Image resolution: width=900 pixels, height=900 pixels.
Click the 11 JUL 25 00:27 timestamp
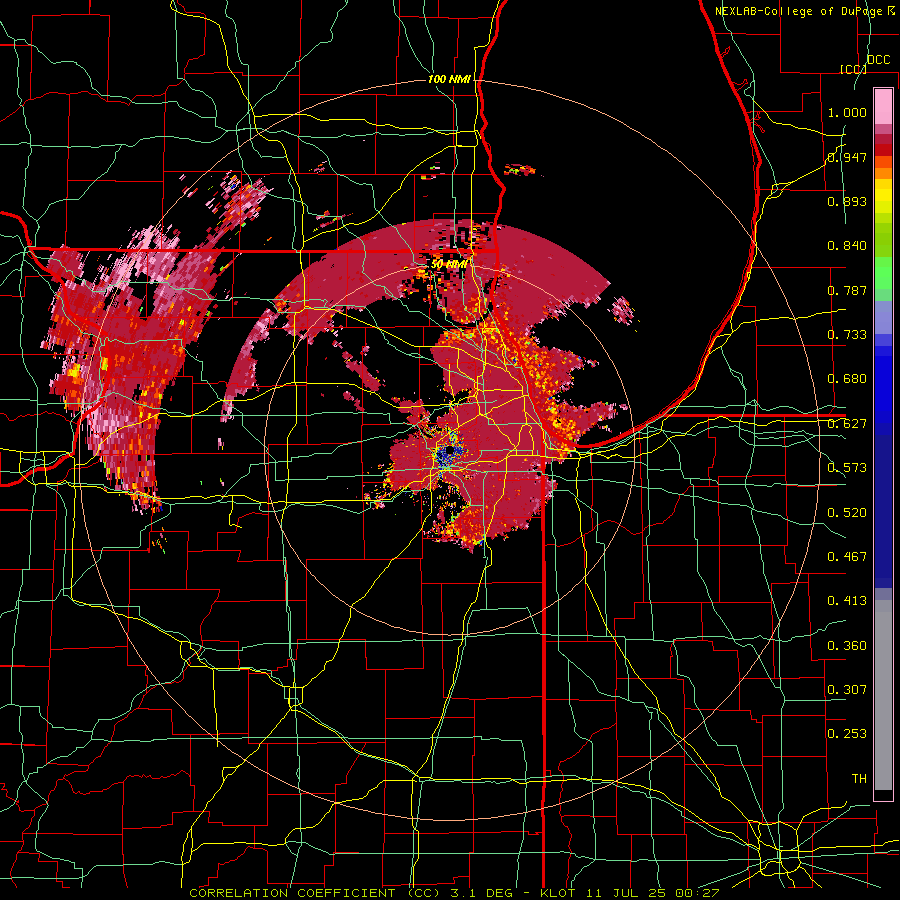pos(653,893)
